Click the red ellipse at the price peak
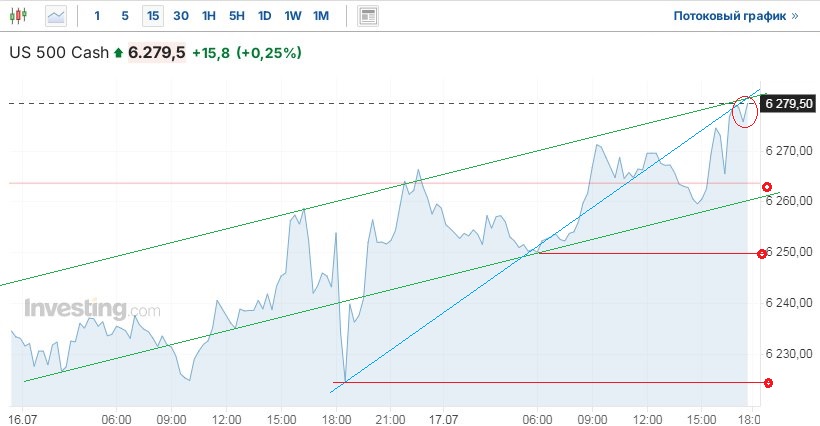Screen dimensions: 820x426 tap(745, 110)
